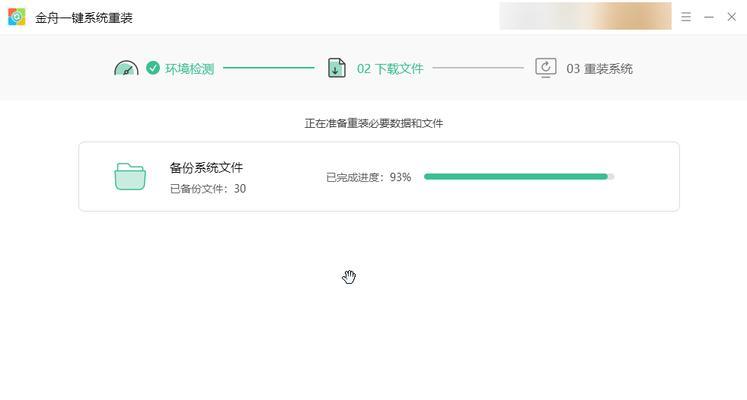Select the 03 重装系统 step
The image size is (747, 400).
point(599,69)
